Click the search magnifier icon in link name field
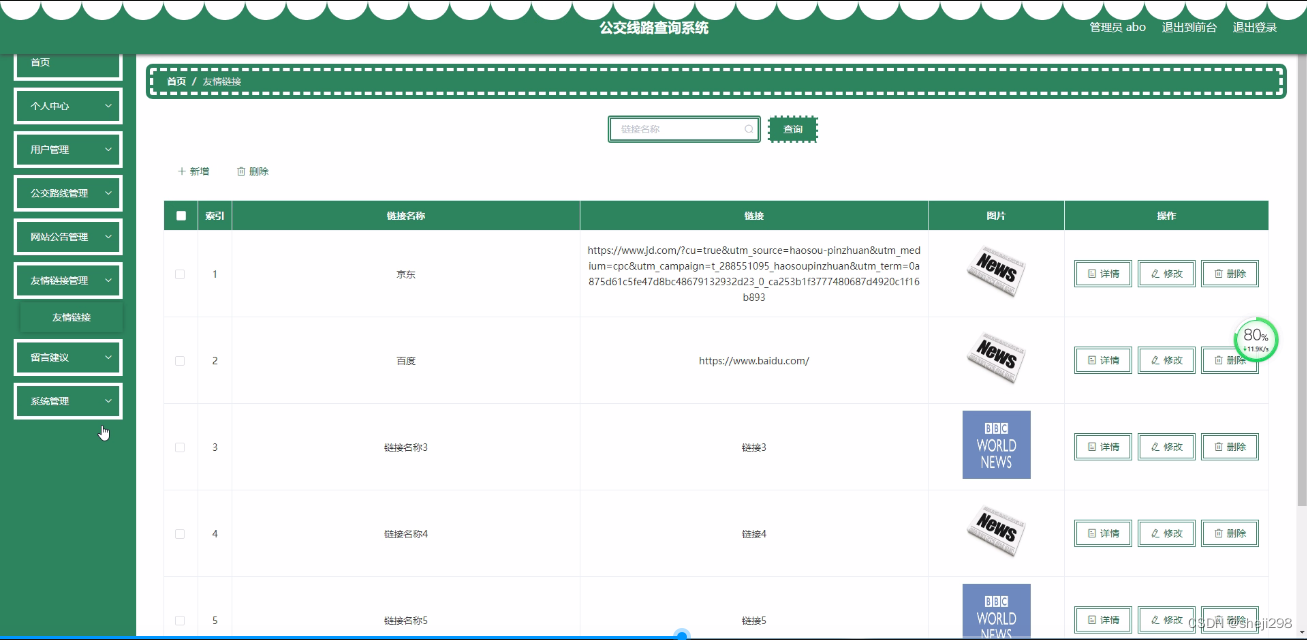This screenshot has width=1307, height=640. tap(748, 129)
